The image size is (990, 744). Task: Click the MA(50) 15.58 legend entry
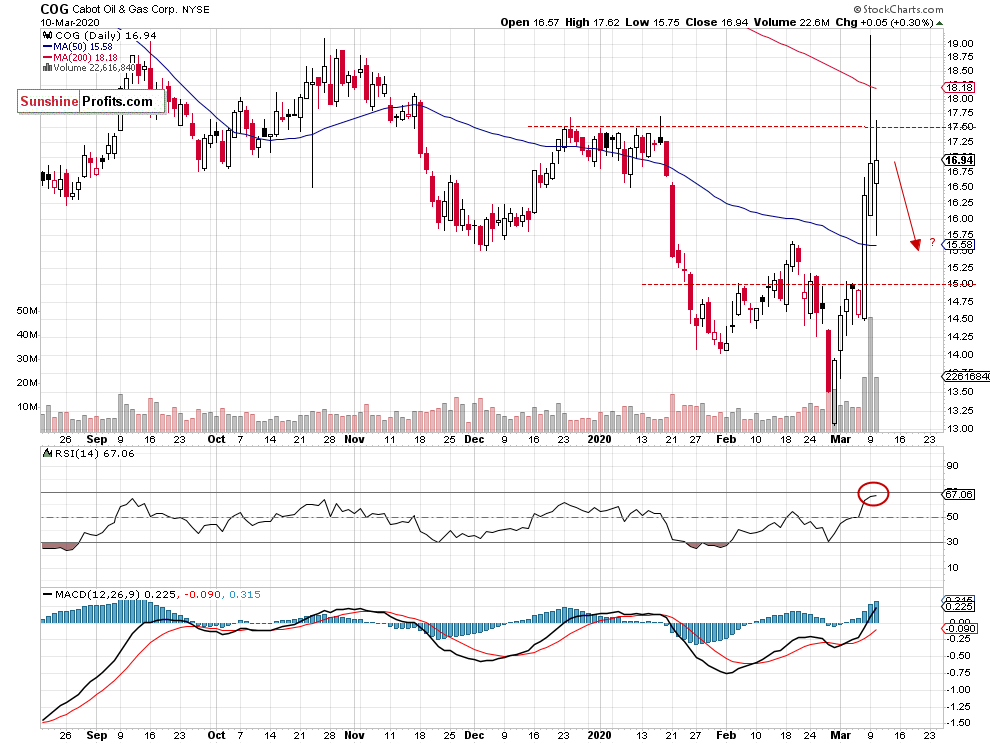pos(78,47)
